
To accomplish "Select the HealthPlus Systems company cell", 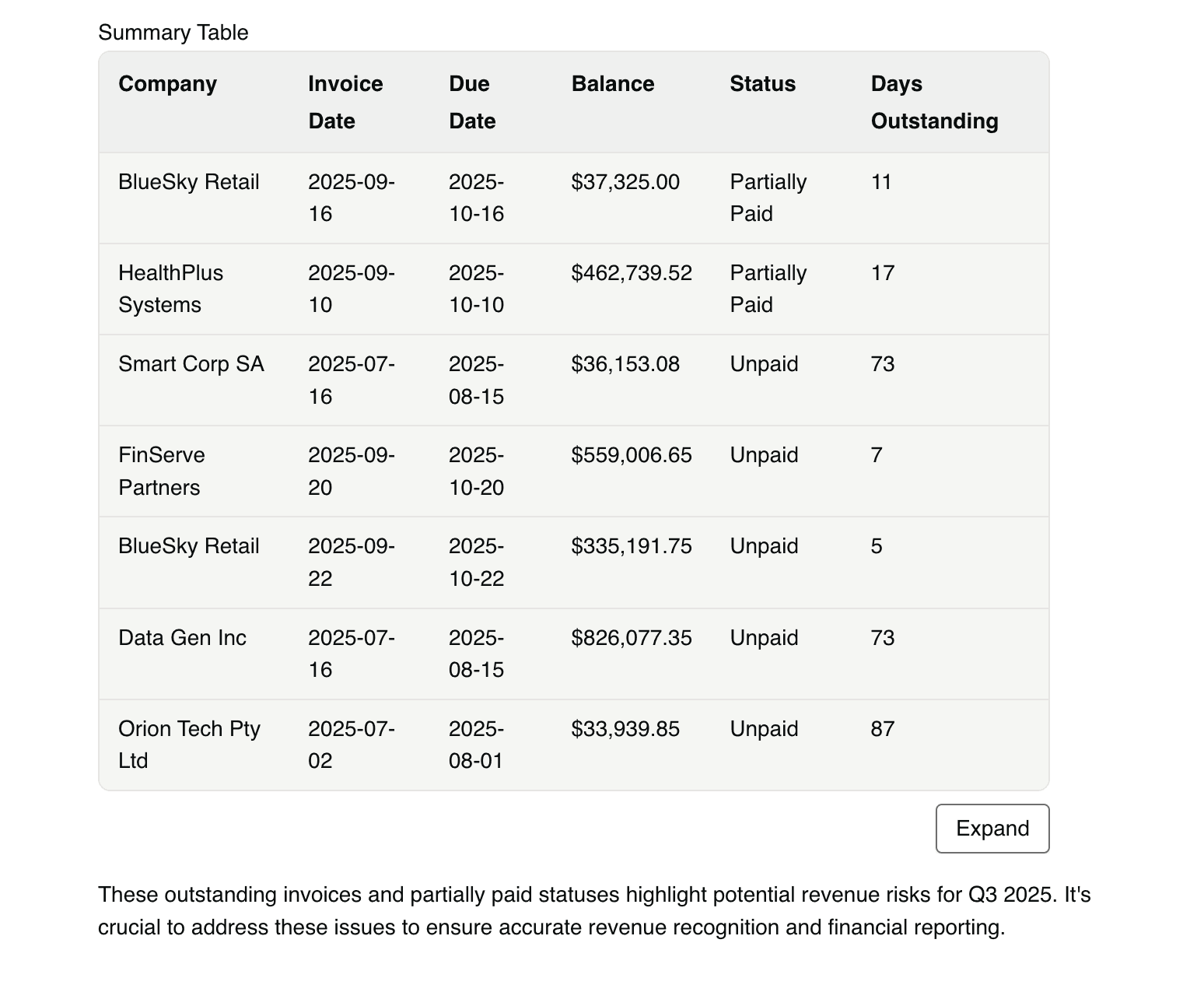I will pos(170,289).
